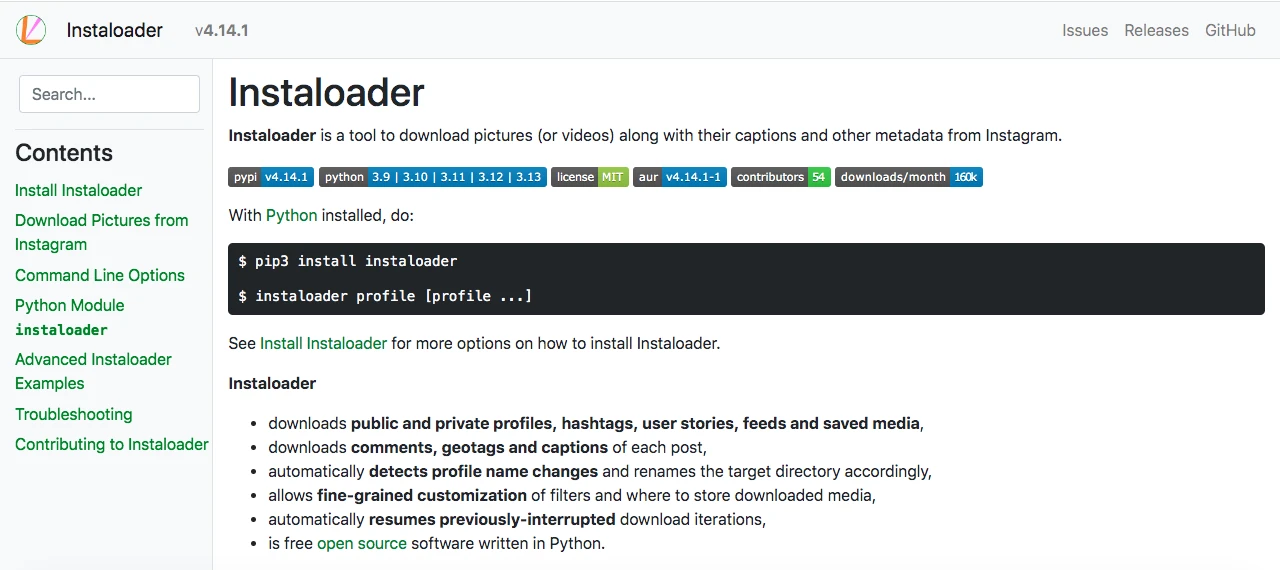Go to Install Instaloader in Contents
This screenshot has width=1280, height=570.
coord(78,190)
